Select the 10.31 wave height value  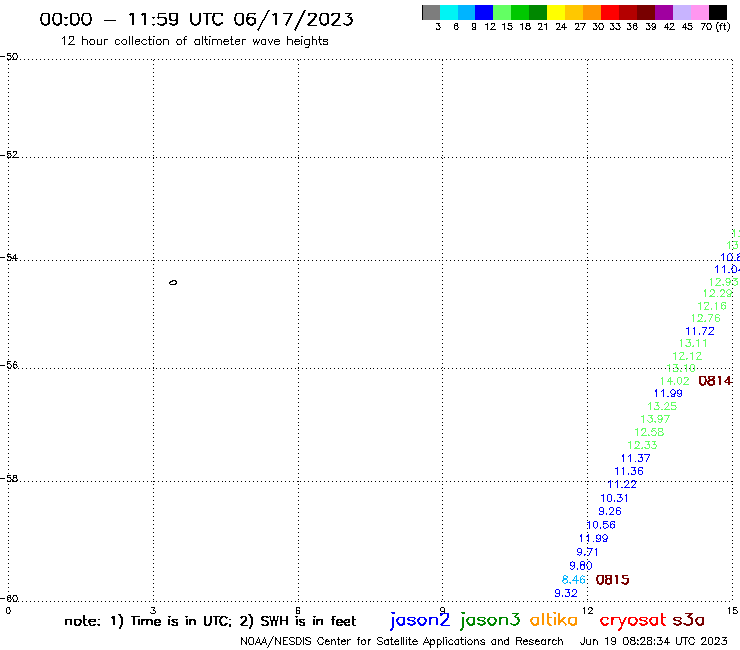click(x=614, y=498)
